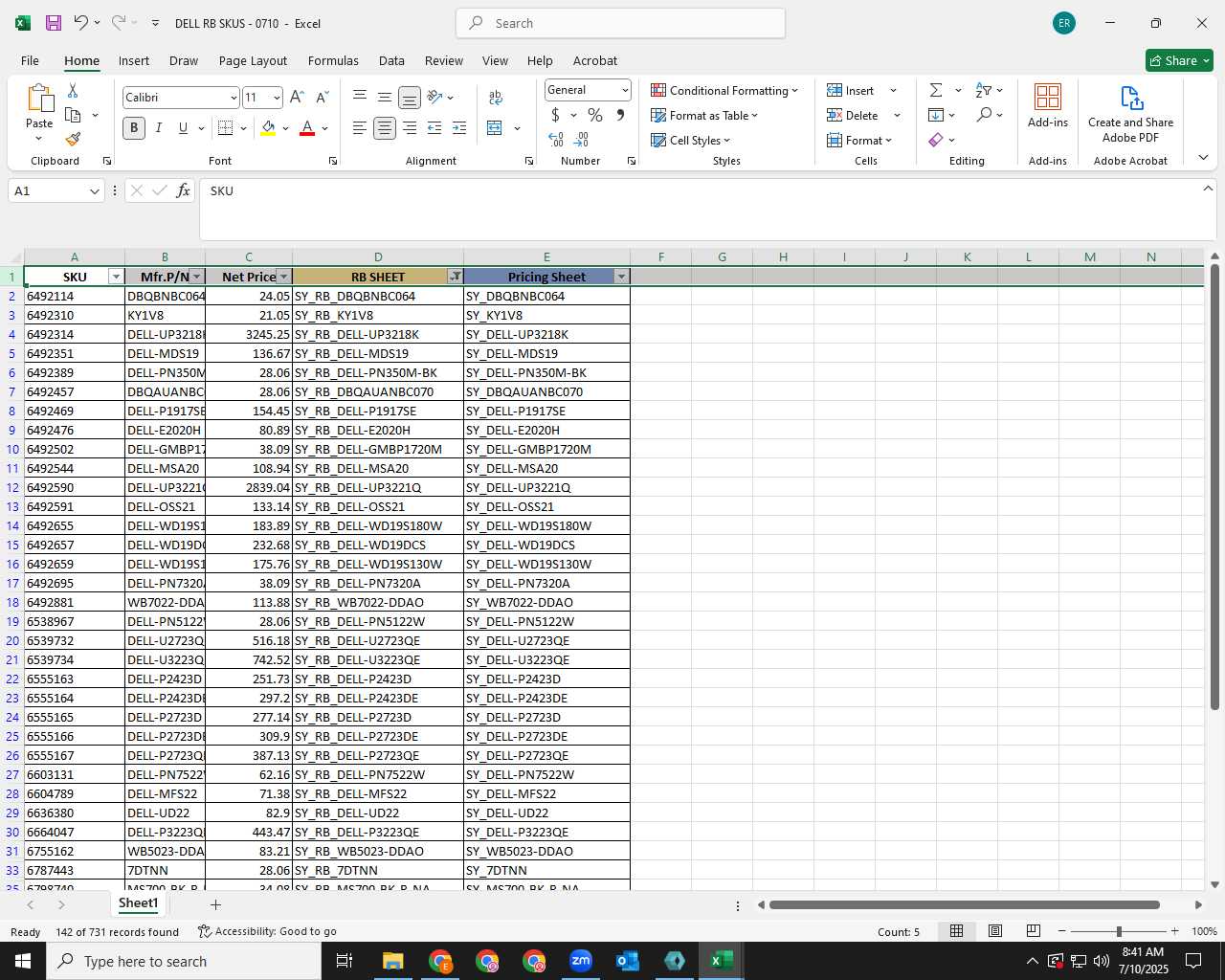Switch to the Page Layout tab
This screenshot has height=980, width=1225.
click(x=253, y=60)
